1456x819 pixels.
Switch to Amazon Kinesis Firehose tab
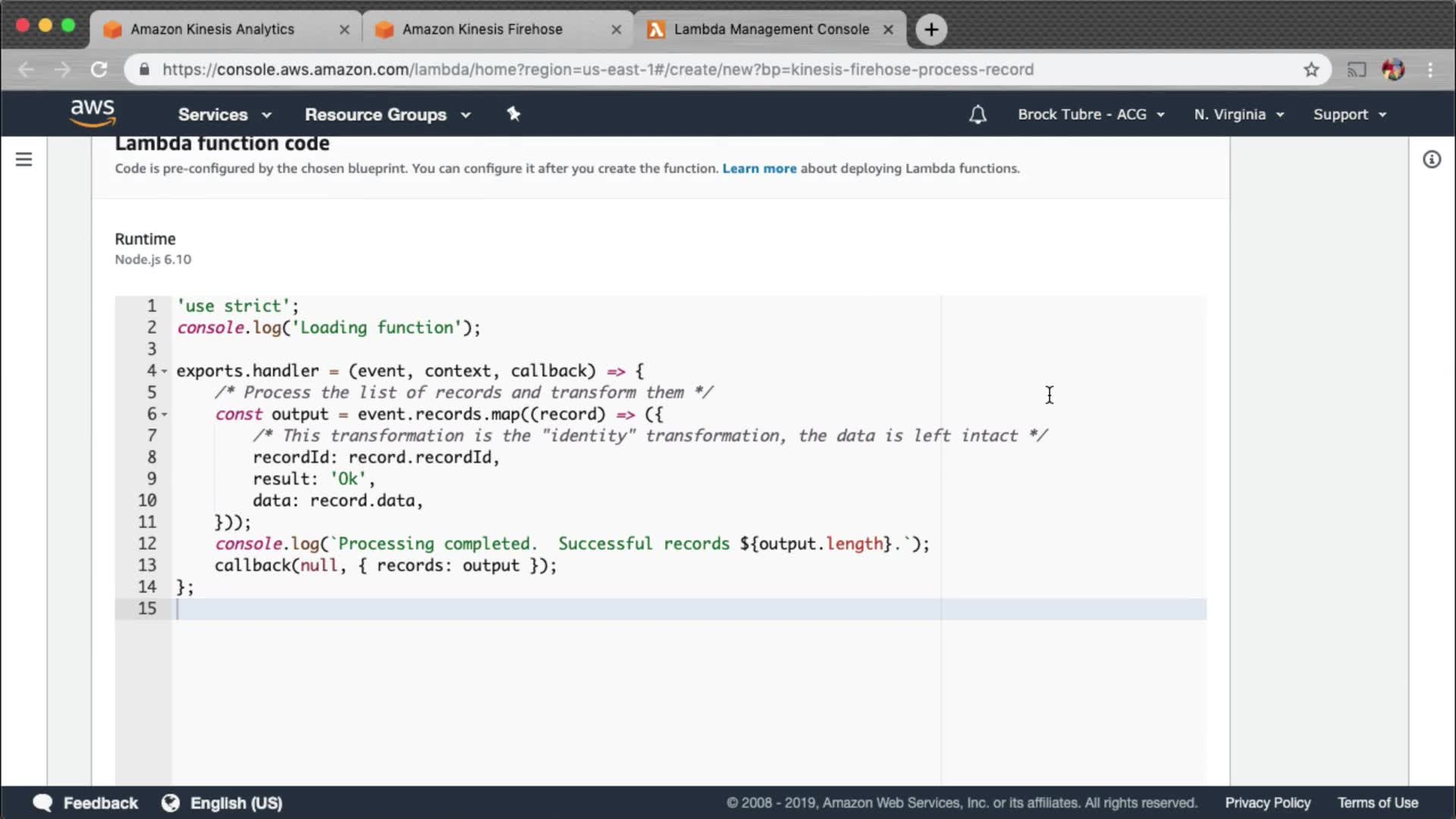point(482,30)
